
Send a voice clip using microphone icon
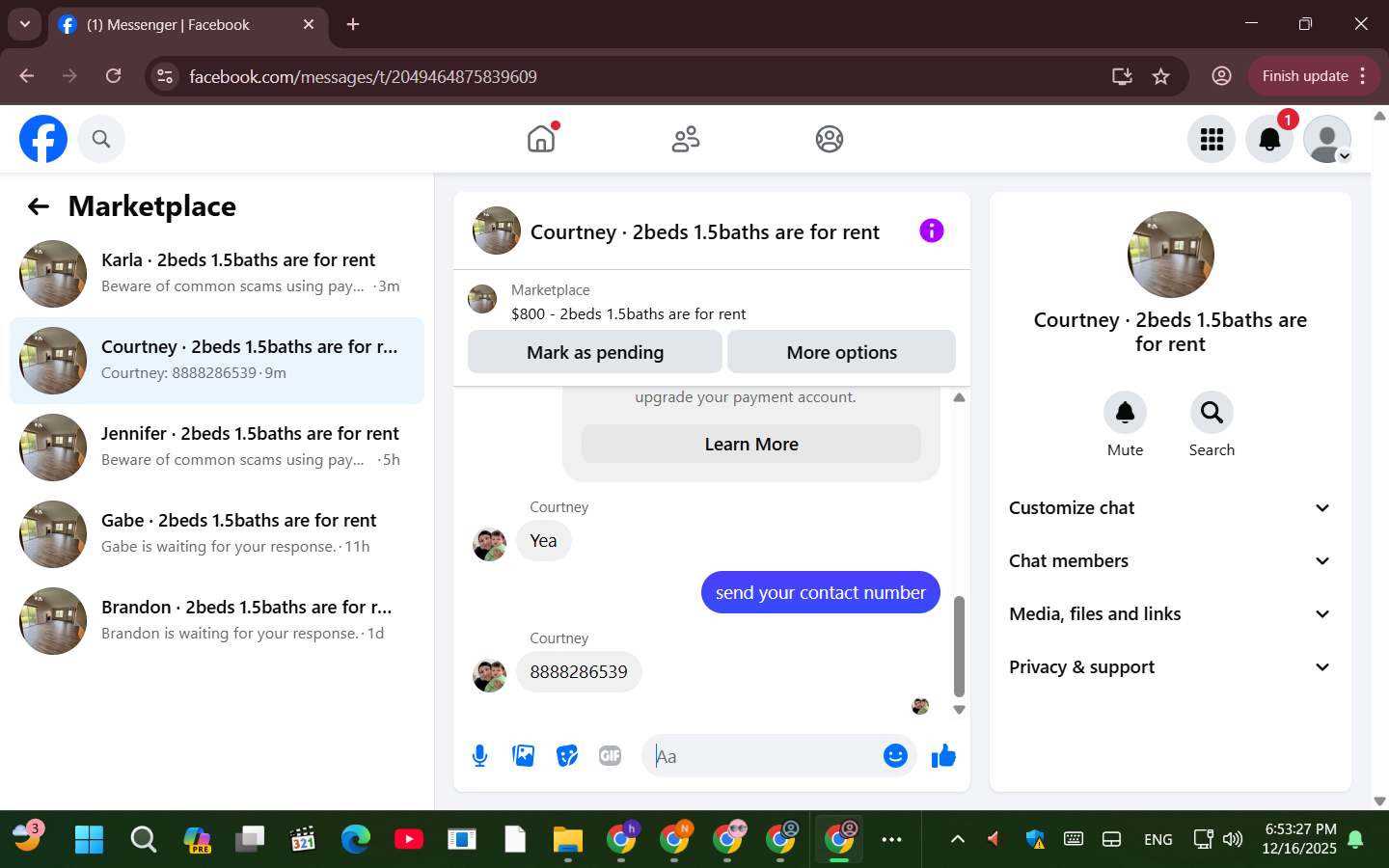[479, 756]
